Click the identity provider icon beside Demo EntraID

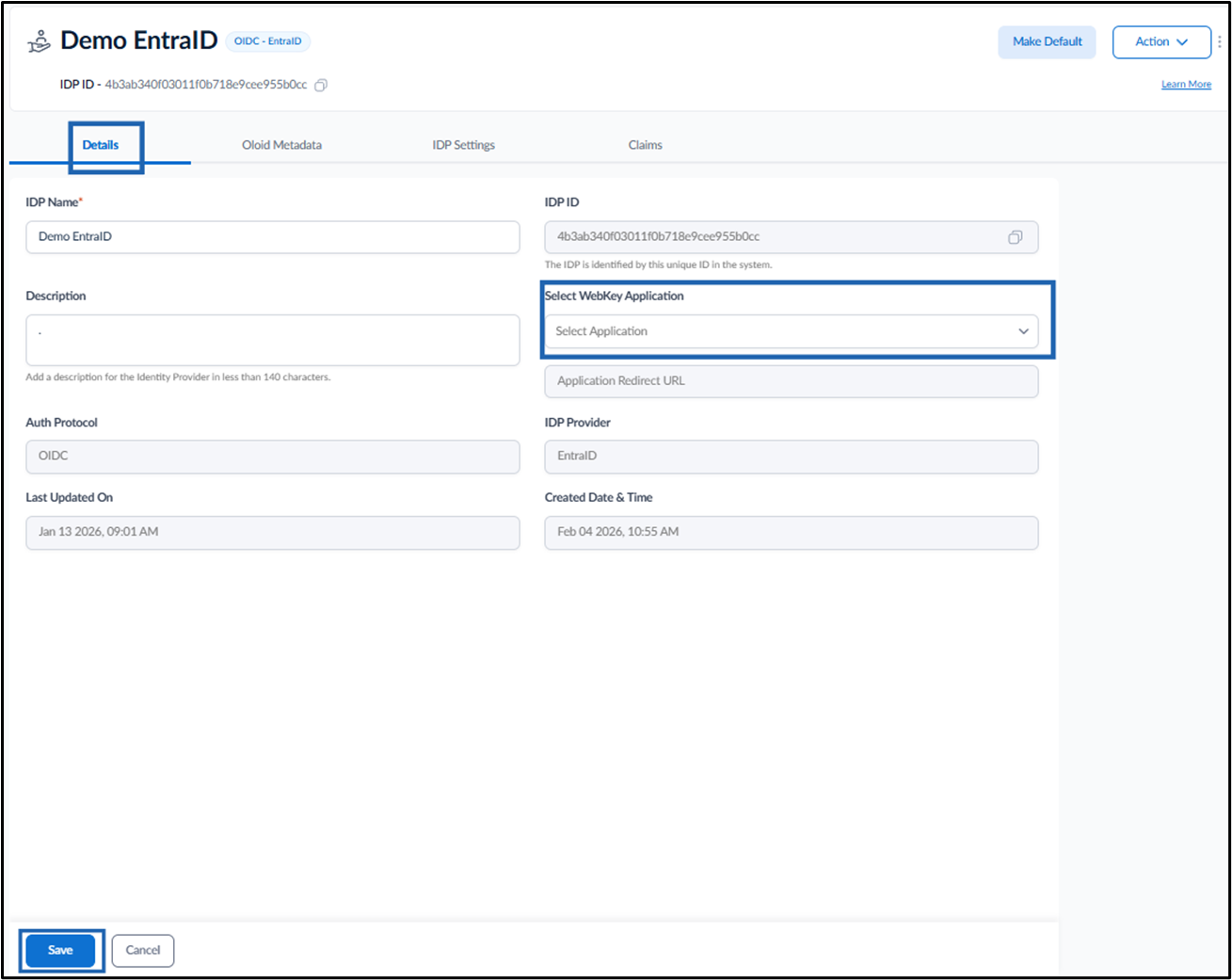pyautogui.click(x=39, y=41)
